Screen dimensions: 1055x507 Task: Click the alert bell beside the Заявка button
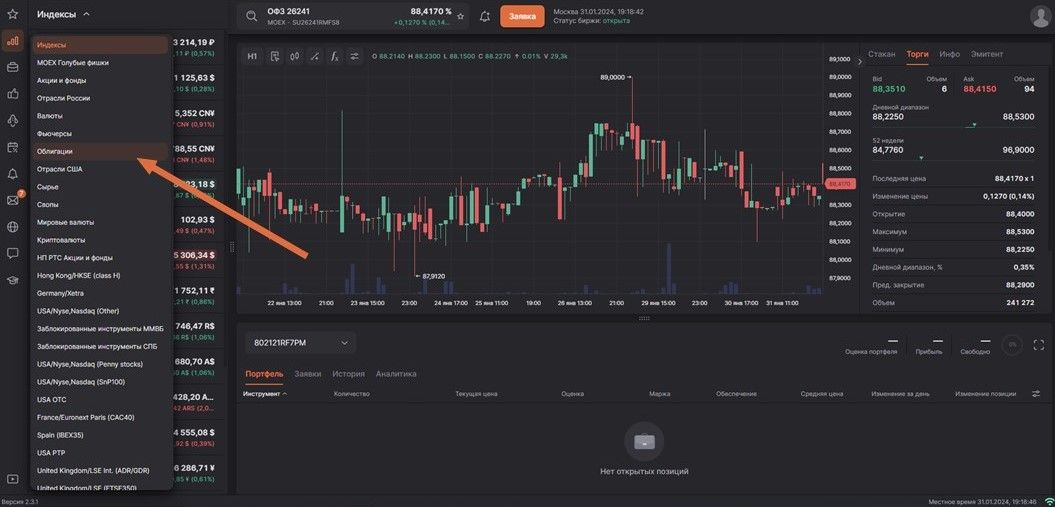484,17
